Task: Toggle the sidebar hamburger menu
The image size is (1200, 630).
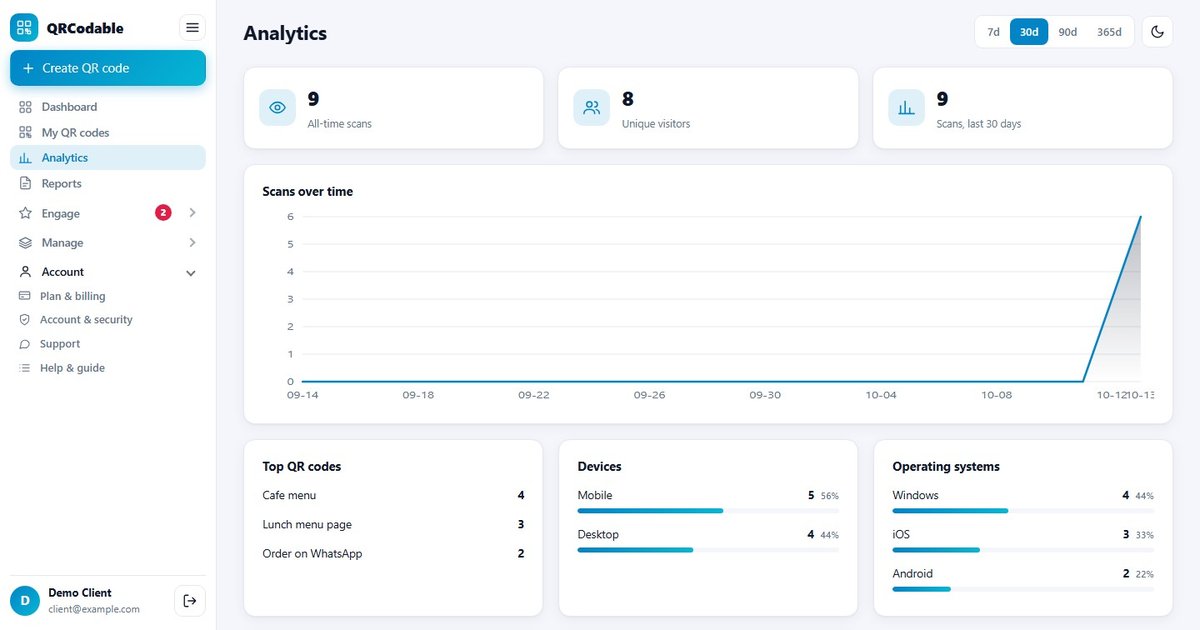Action: point(192,28)
